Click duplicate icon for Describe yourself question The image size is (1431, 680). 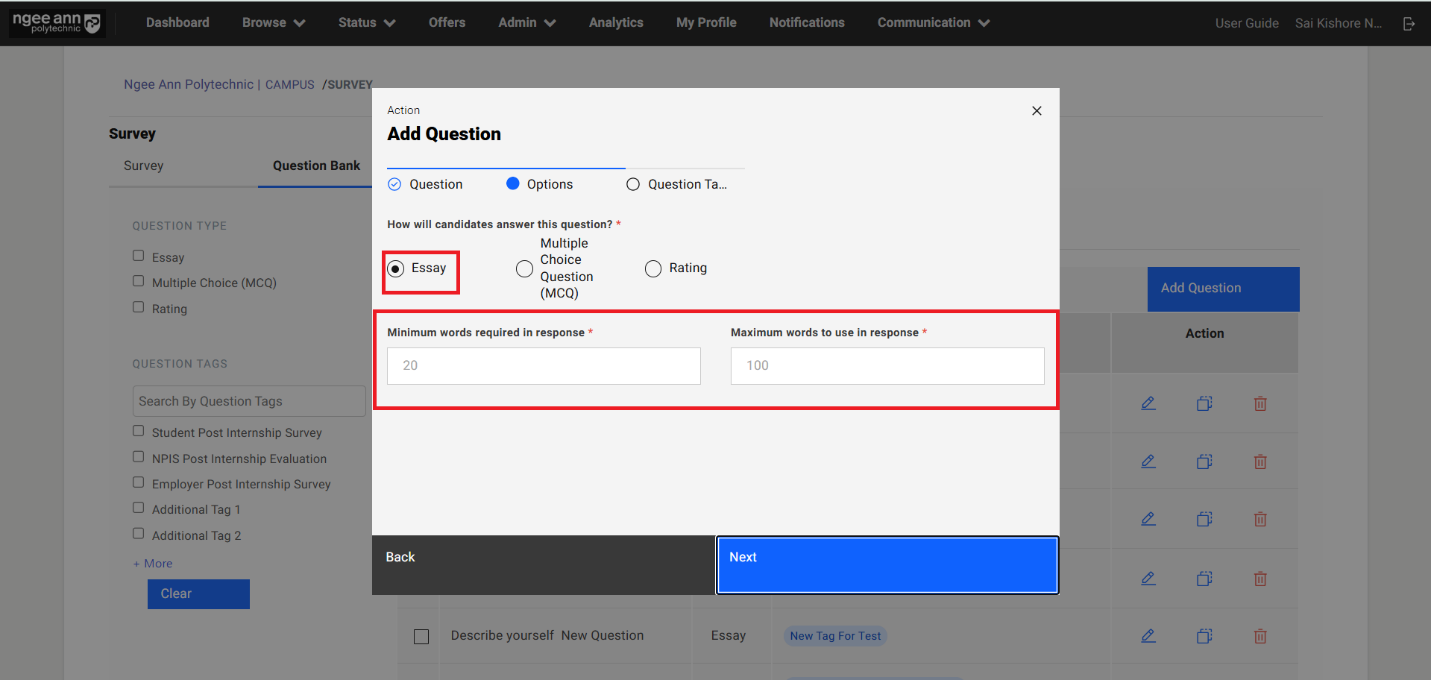pyautogui.click(x=1204, y=635)
